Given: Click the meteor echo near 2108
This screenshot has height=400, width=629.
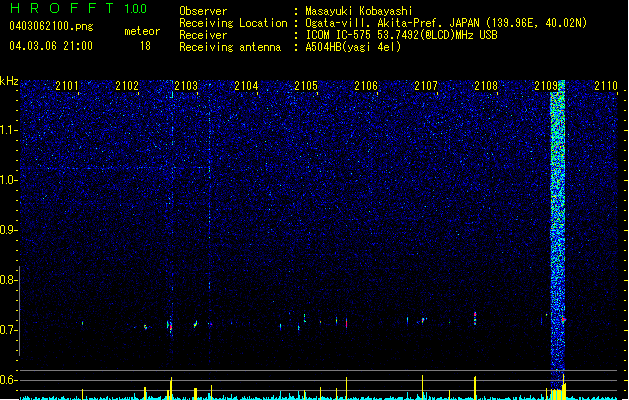Looking at the screenshot, I should point(475,318).
